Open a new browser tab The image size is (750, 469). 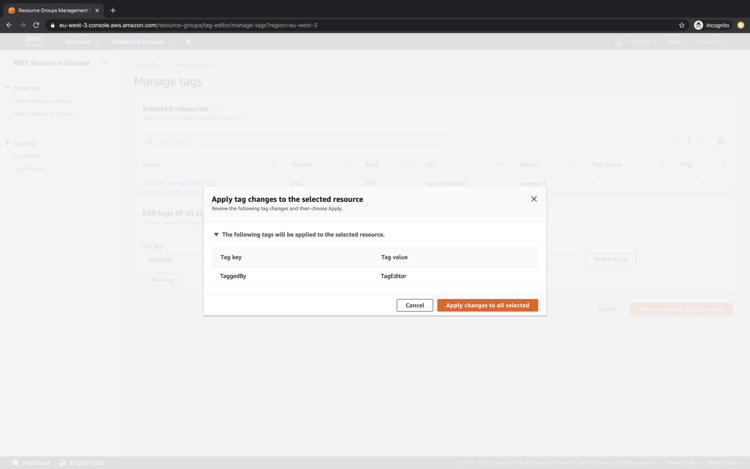click(x=113, y=10)
